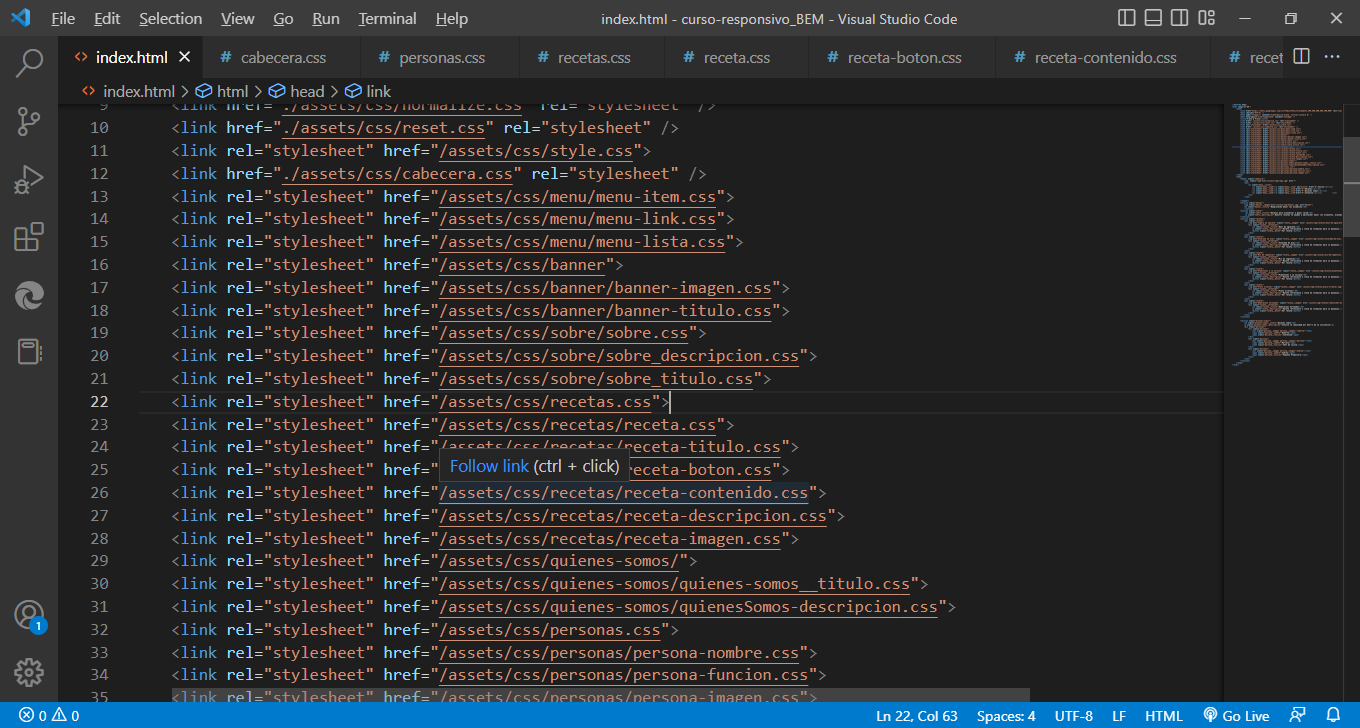
Task: Open the View menu
Action: 237,19
